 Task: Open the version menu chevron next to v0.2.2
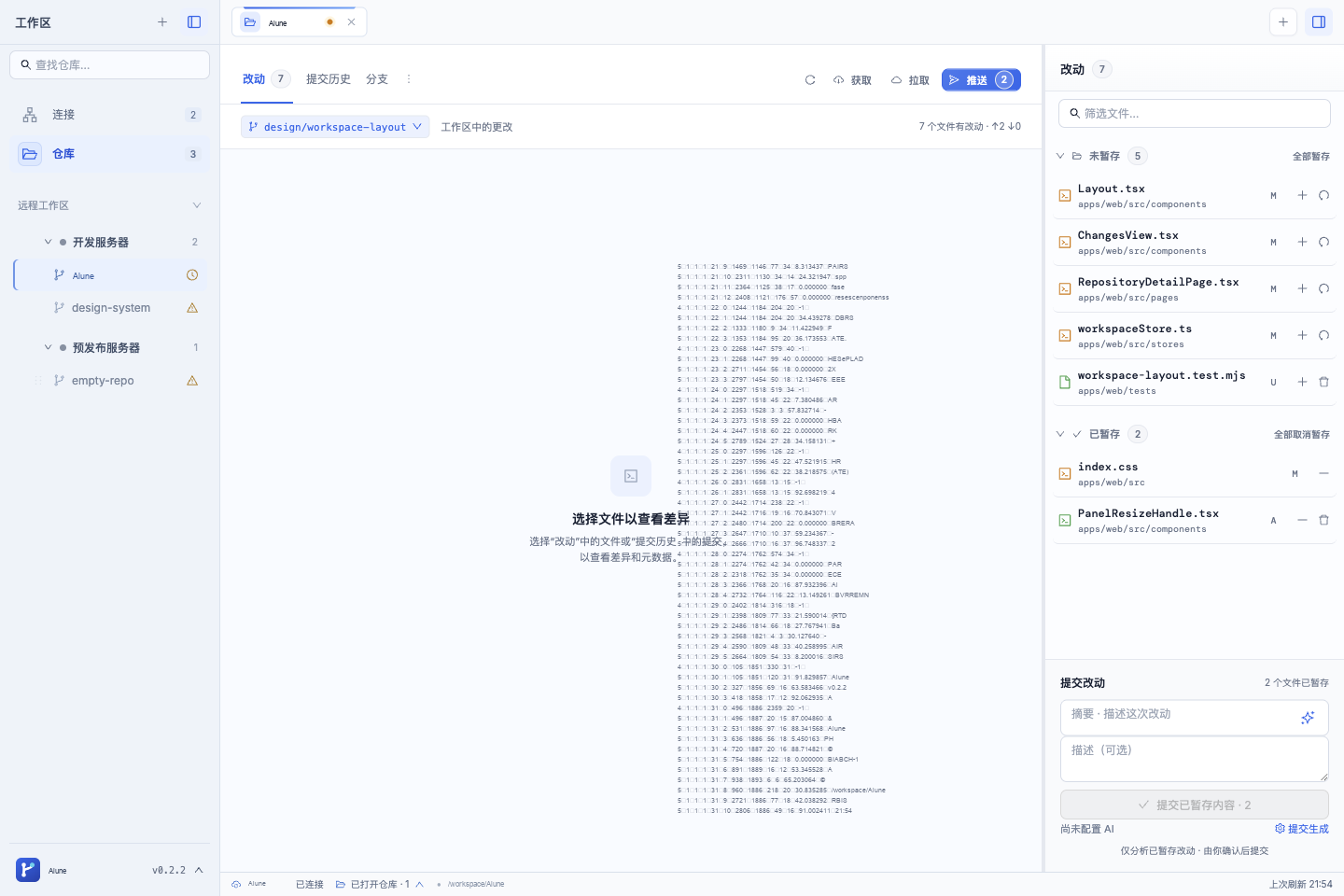coord(199,870)
